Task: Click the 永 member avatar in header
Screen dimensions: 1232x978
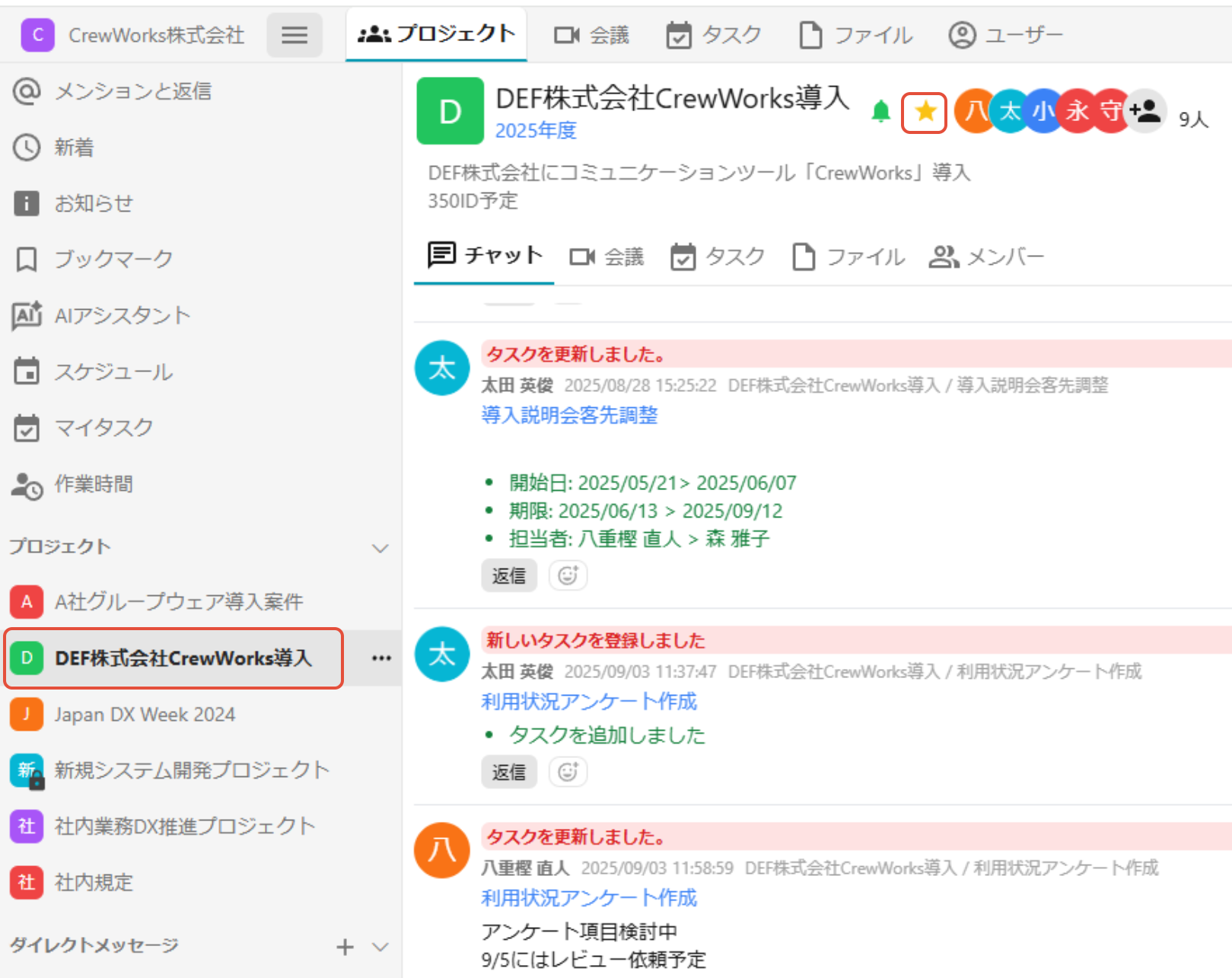Action: point(1077,111)
